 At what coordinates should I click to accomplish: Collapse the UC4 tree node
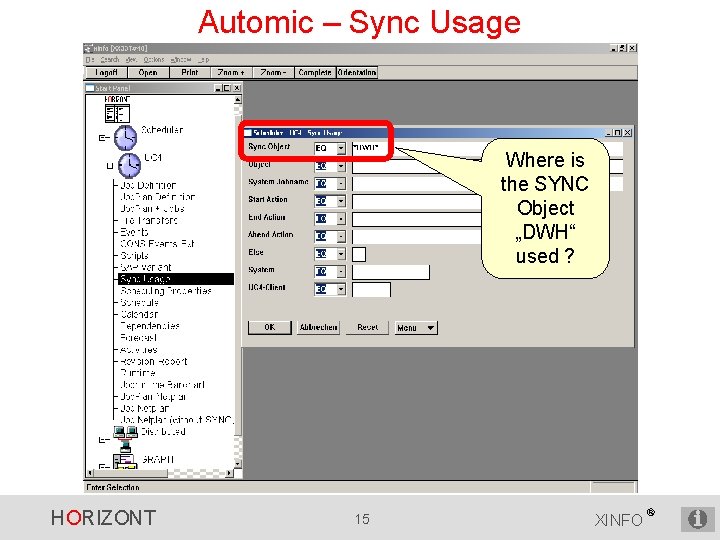(x=109, y=166)
